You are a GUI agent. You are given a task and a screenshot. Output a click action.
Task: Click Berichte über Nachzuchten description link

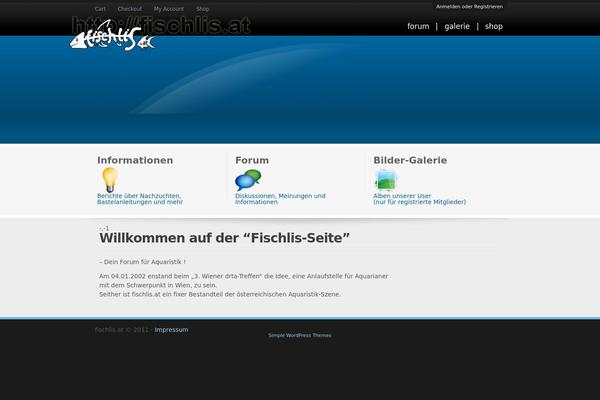click(140, 199)
